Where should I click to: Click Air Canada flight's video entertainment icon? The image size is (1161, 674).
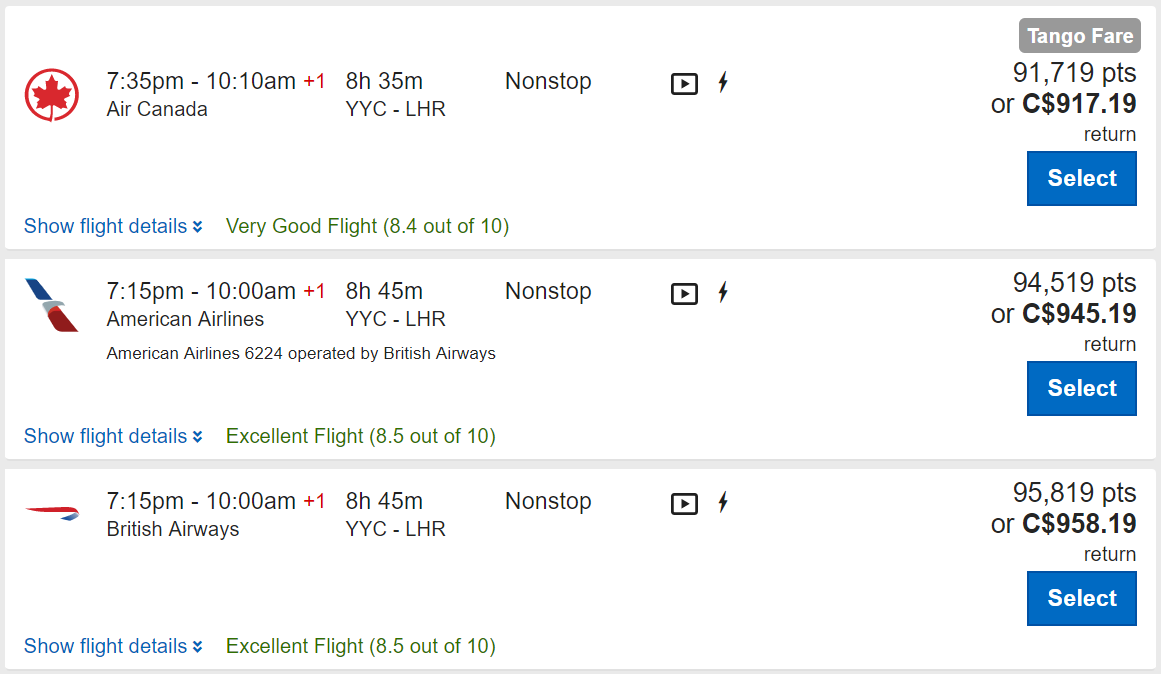click(x=684, y=83)
